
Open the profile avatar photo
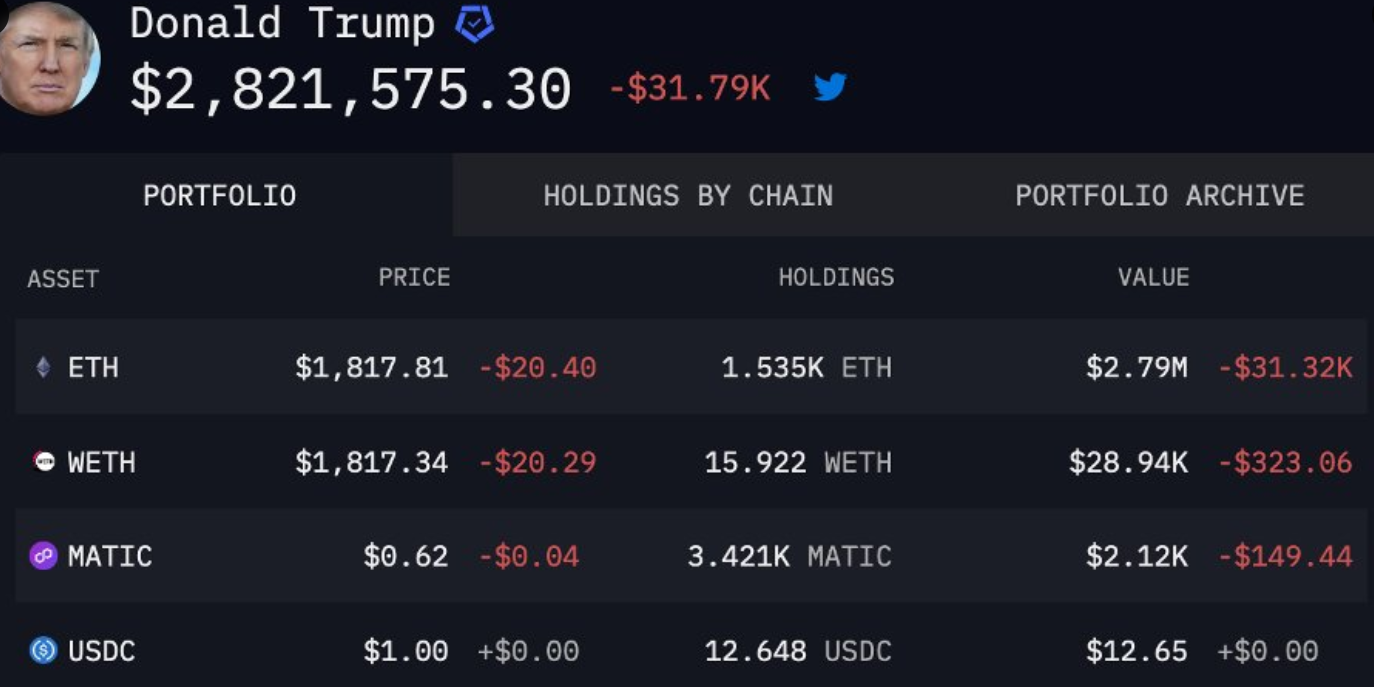[47, 58]
